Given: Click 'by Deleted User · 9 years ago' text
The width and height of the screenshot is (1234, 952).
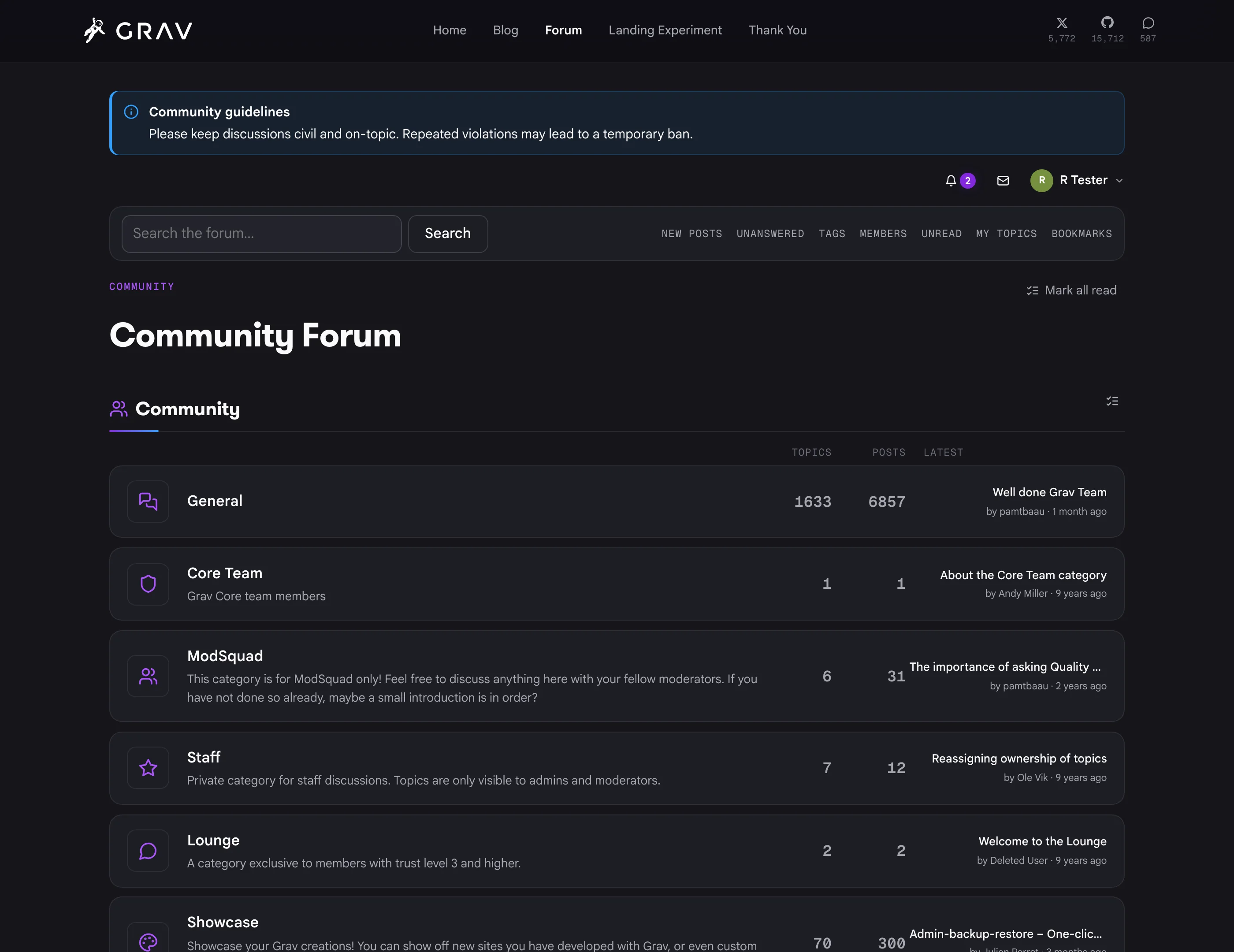Looking at the screenshot, I should click(1041, 860).
